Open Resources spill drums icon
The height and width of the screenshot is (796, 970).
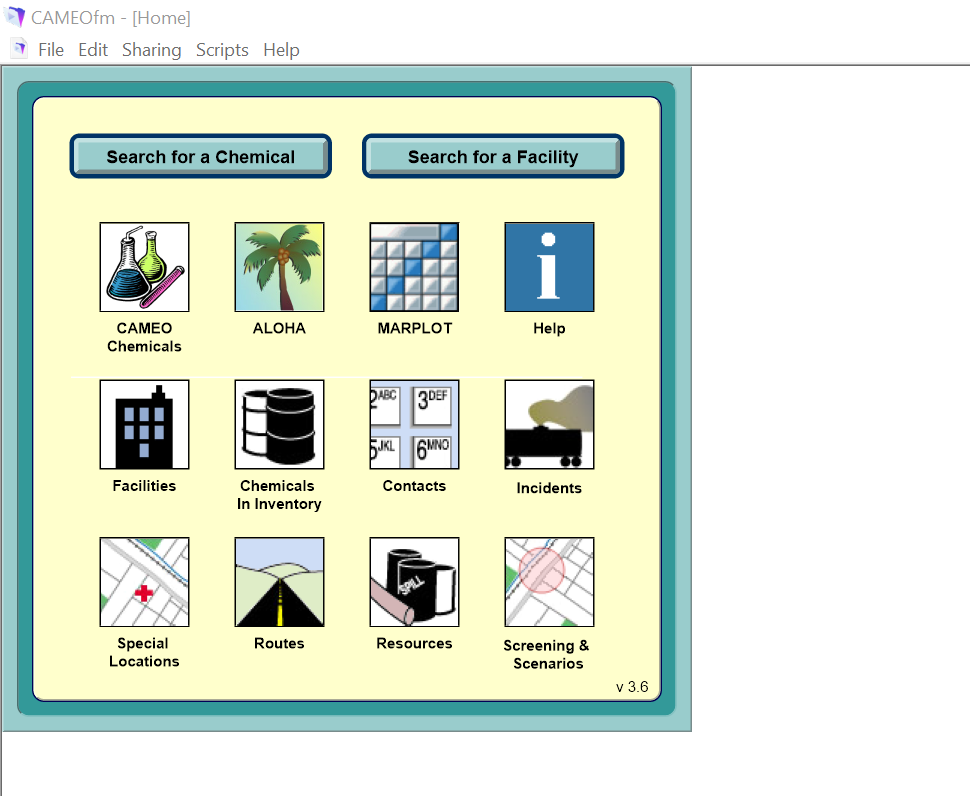click(x=414, y=582)
